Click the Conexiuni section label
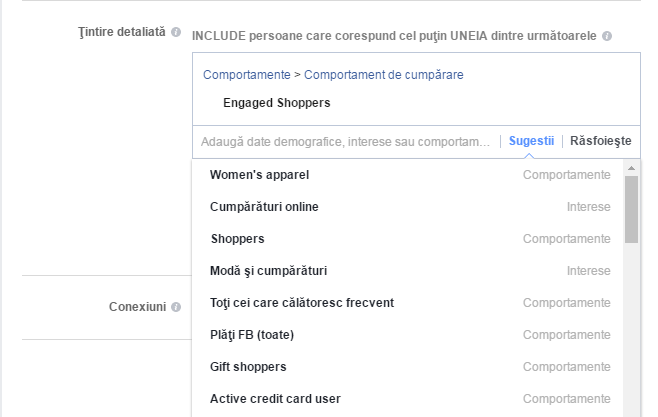This screenshot has height=417, width=658. [x=137, y=307]
